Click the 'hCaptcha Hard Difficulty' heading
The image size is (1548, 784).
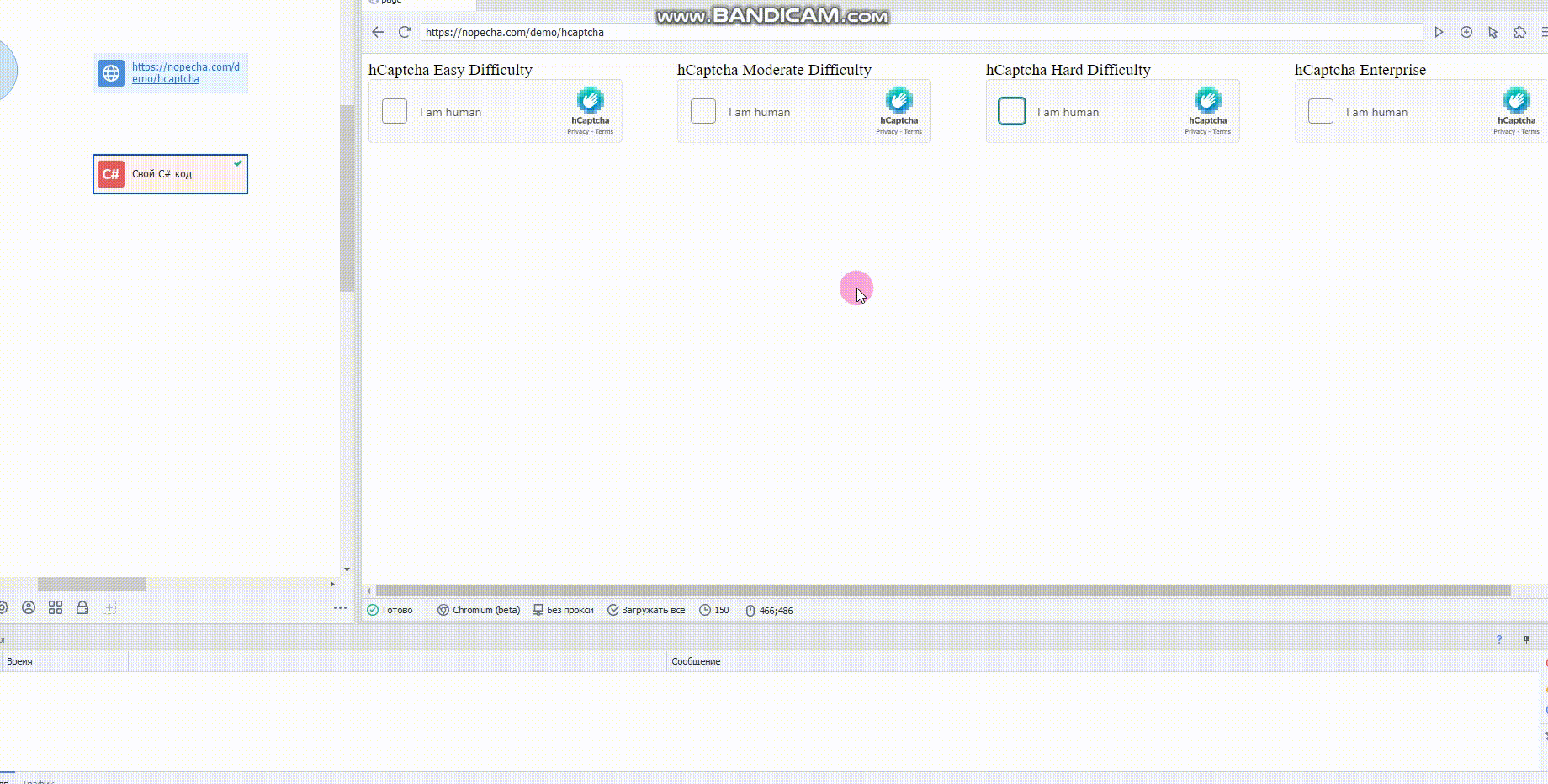pos(1068,70)
